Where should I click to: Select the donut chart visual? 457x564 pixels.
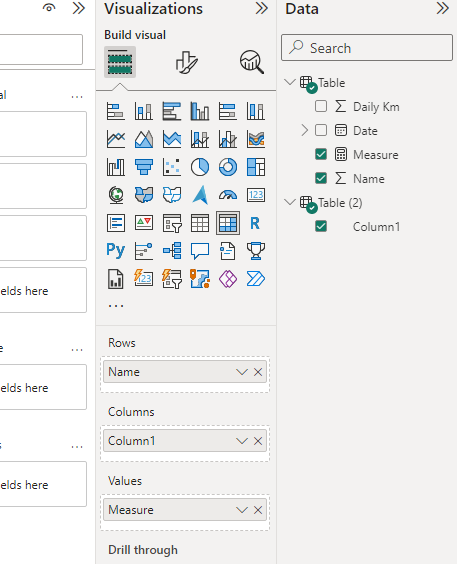[x=228, y=167]
